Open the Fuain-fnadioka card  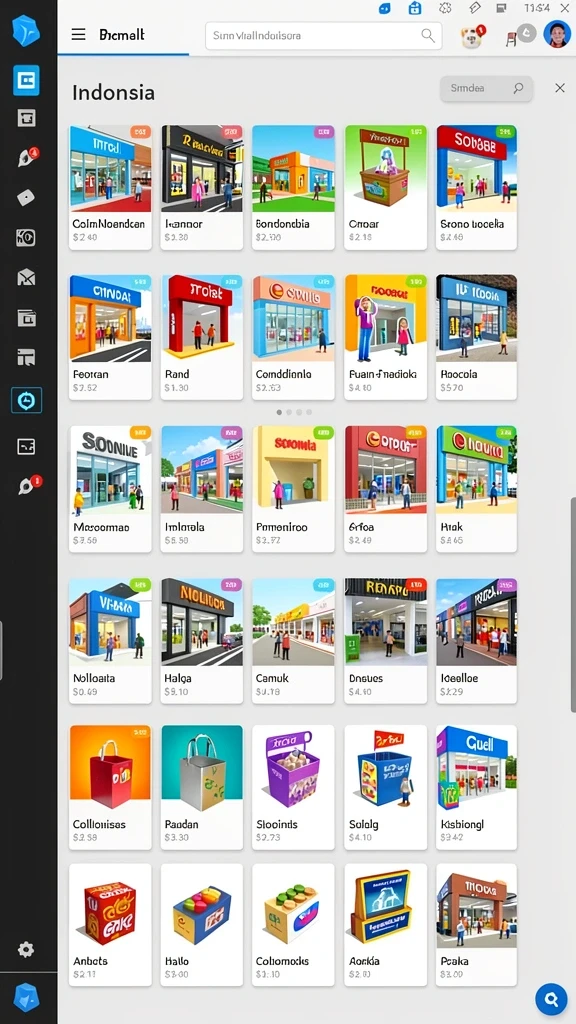[x=385, y=337]
